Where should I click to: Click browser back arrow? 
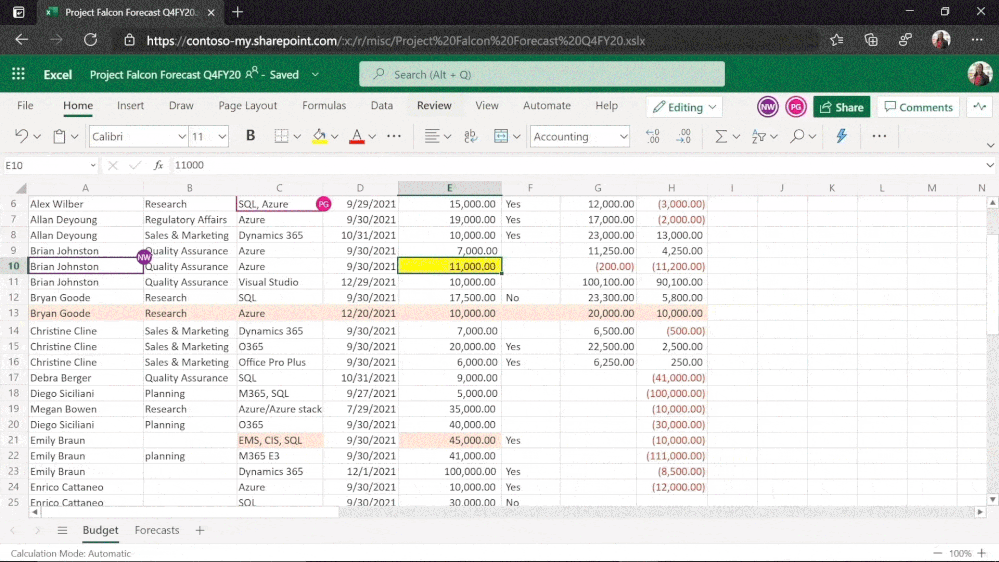click(22, 40)
